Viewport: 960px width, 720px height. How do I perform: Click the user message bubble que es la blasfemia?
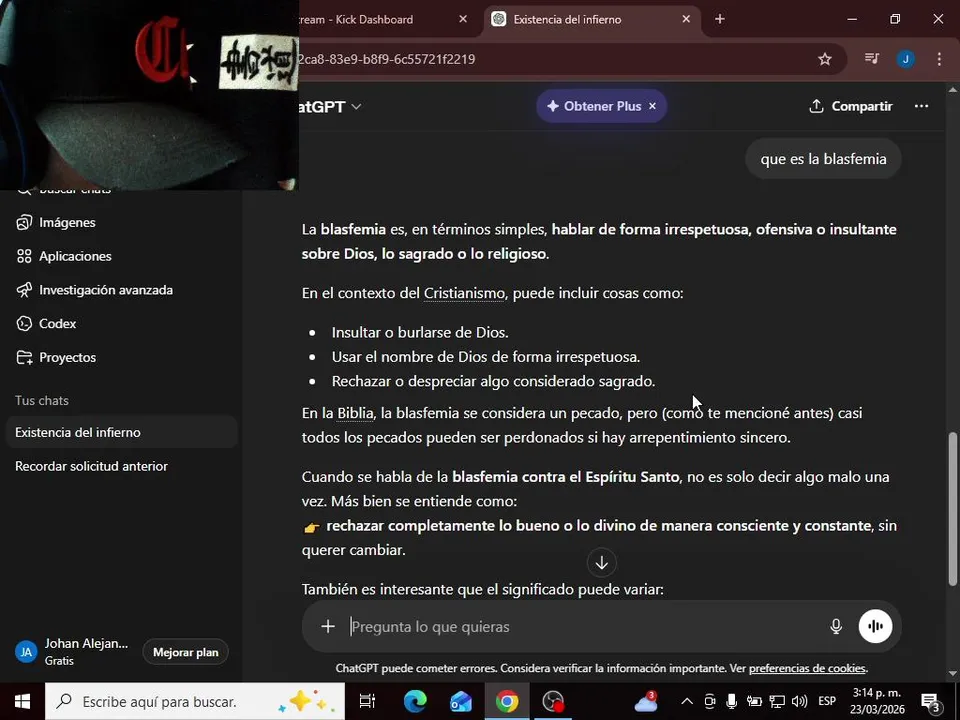click(x=823, y=159)
